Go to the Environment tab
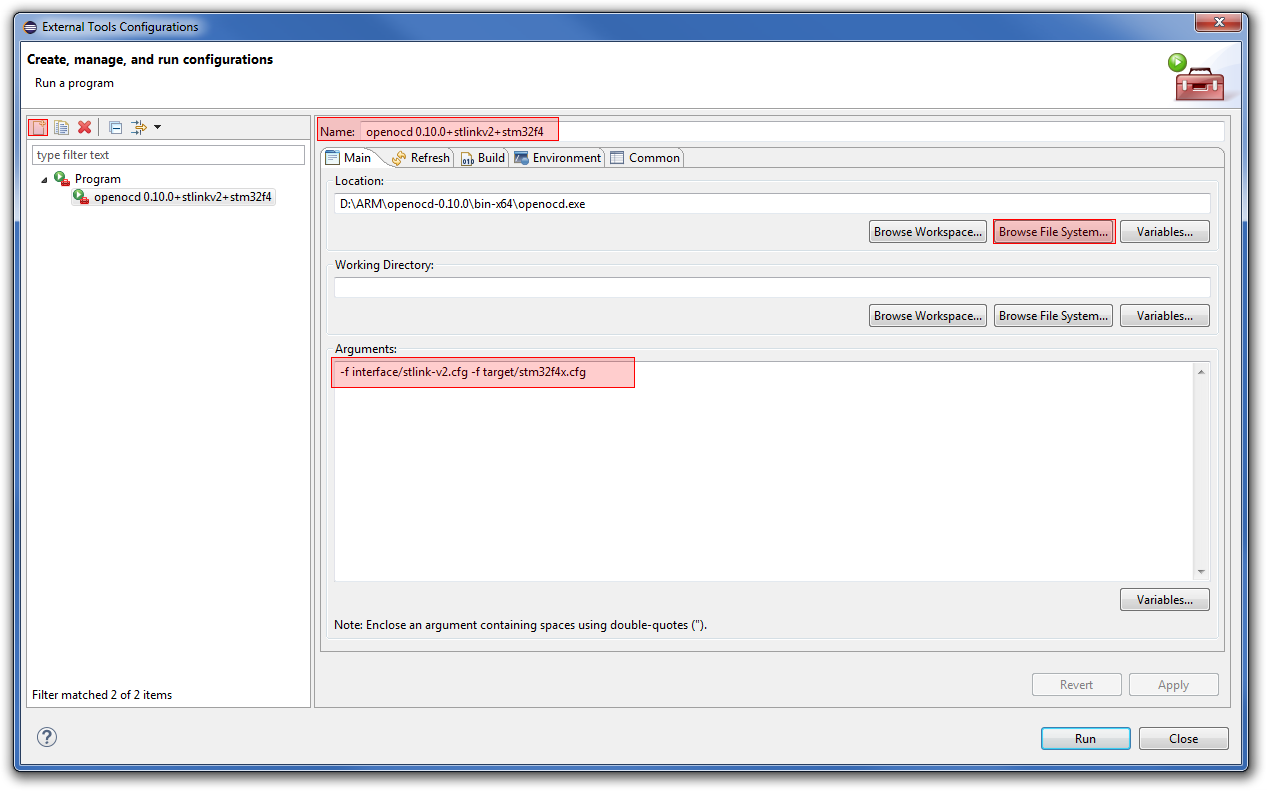This screenshot has height=791, width=1267. coord(558,158)
